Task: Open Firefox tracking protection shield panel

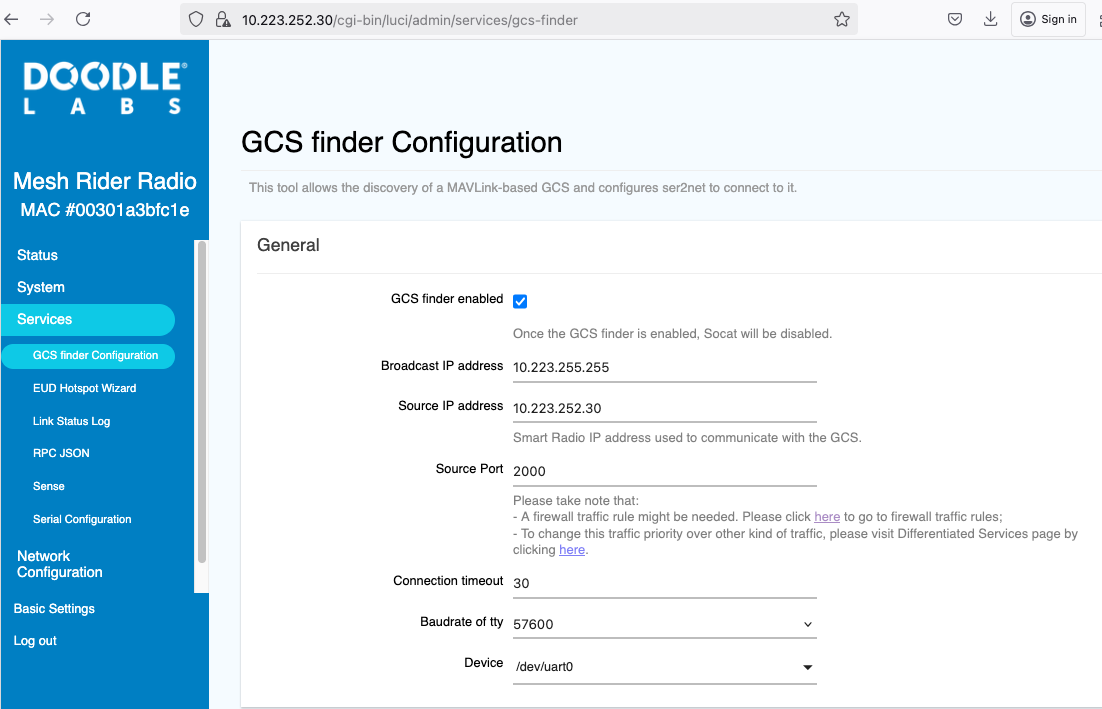Action: tap(195, 19)
